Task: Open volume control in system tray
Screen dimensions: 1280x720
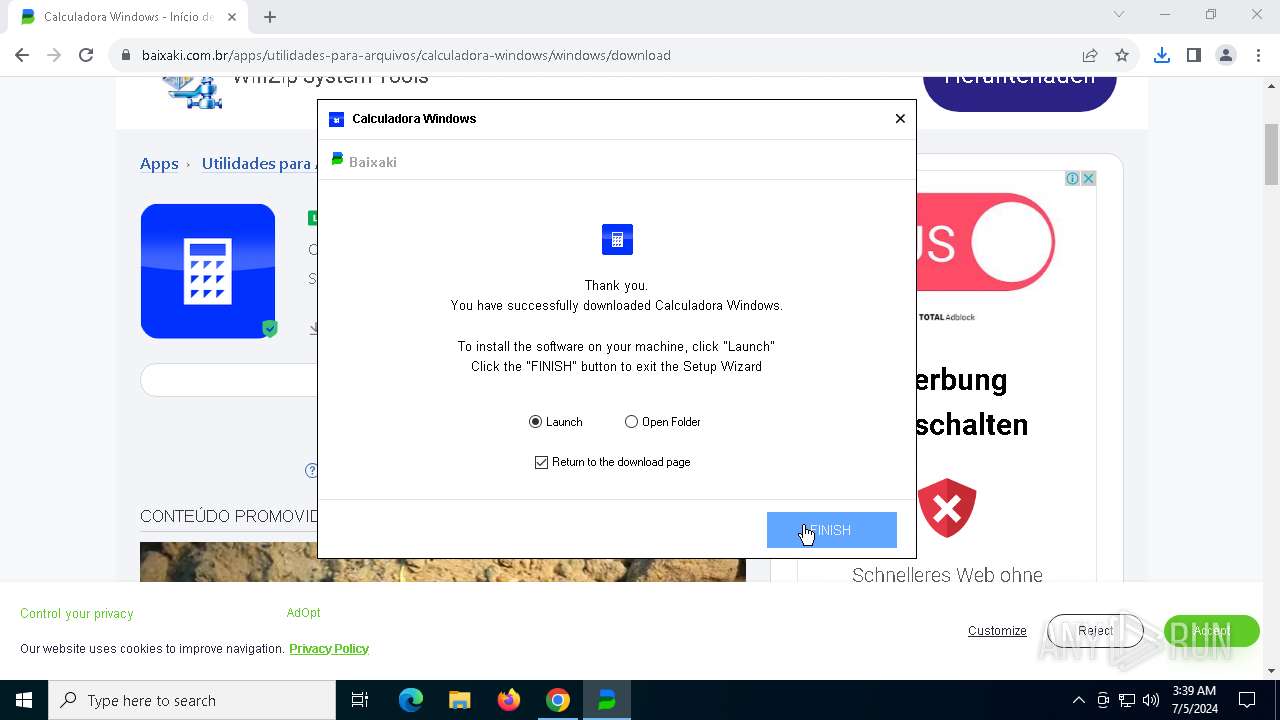Action: point(1151,700)
